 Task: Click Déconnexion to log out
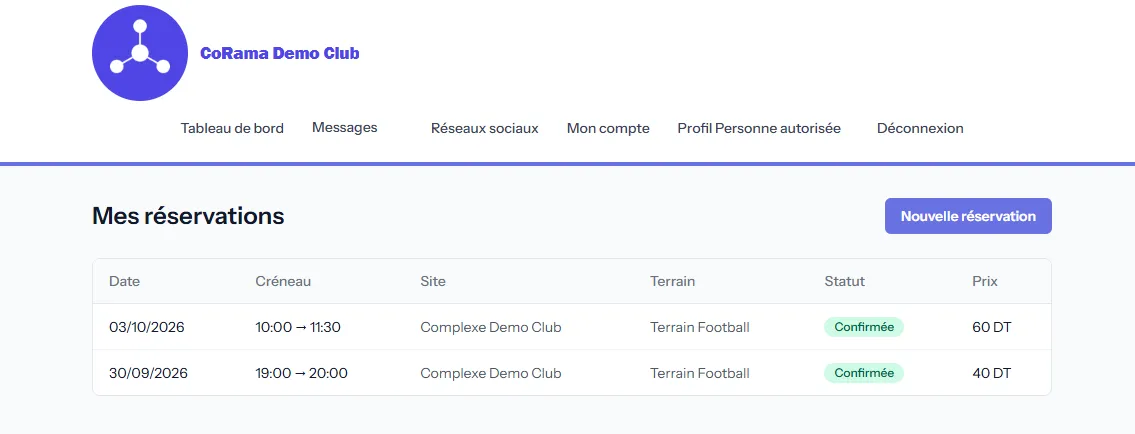[x=920, y=129]
